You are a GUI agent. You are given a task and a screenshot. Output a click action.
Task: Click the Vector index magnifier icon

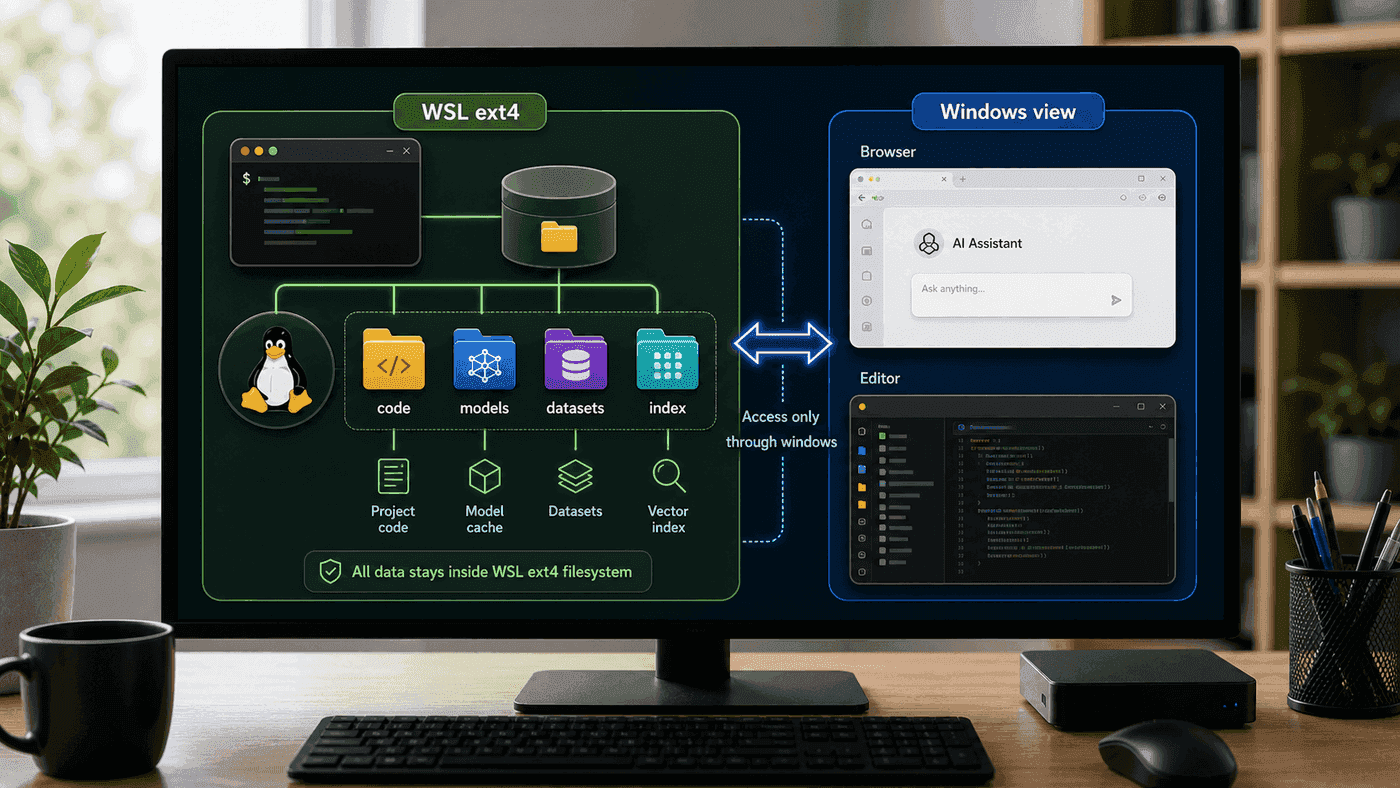coord(668,476)
